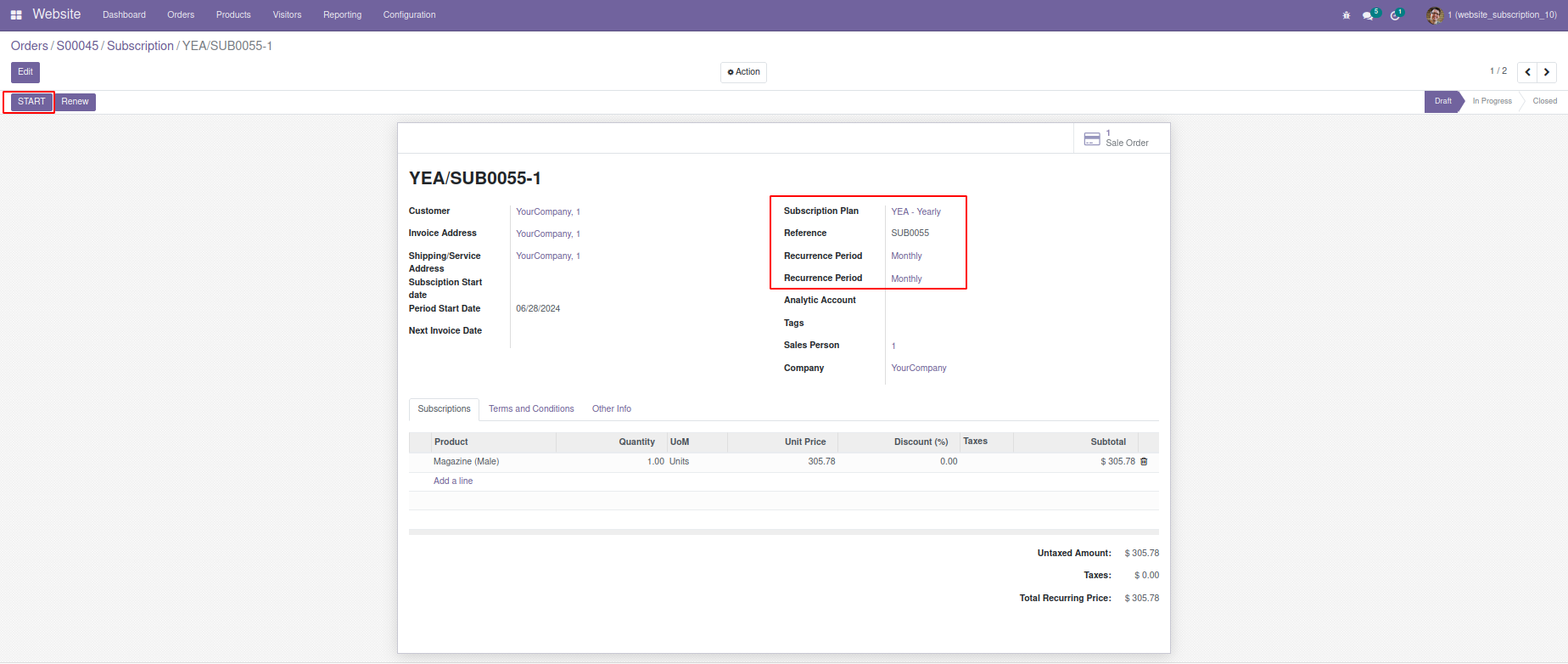The image size is (1568, 664).
Task: Click the user avatar picture
Action: (1435, 15)
